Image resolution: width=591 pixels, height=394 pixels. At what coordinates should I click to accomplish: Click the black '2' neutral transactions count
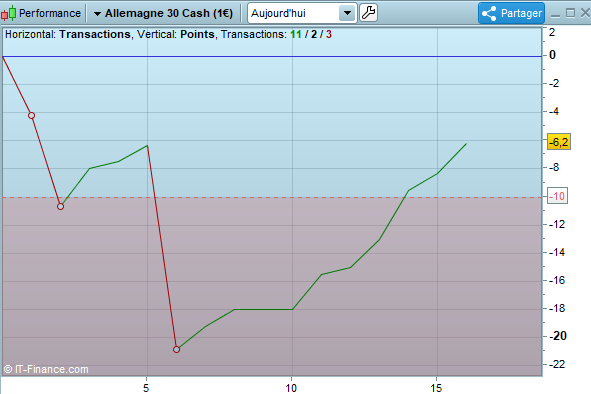pyautogui.click(x=314, y=34)
